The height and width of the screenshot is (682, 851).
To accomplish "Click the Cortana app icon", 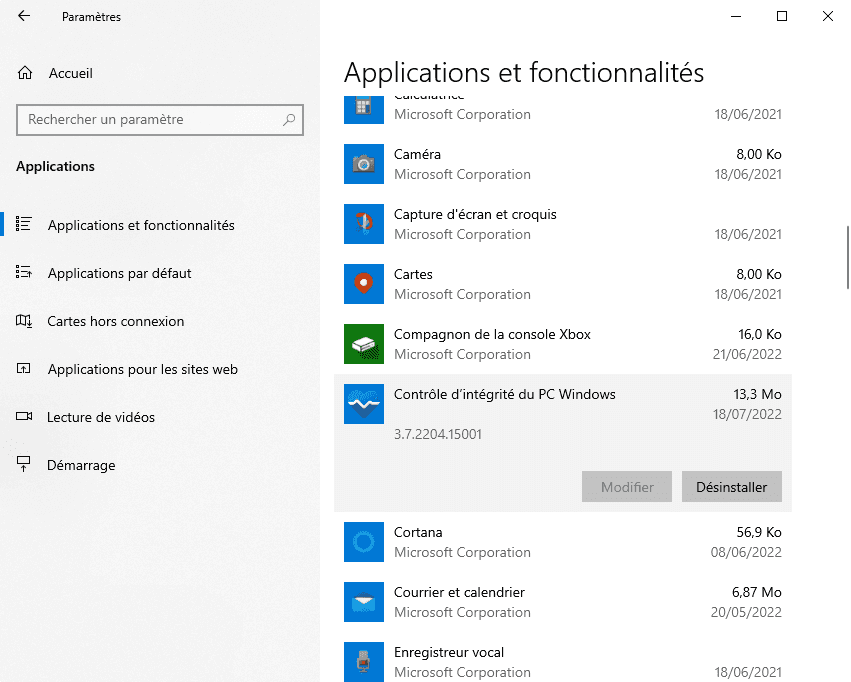I will pyautogui.click(x=364, y=542).
